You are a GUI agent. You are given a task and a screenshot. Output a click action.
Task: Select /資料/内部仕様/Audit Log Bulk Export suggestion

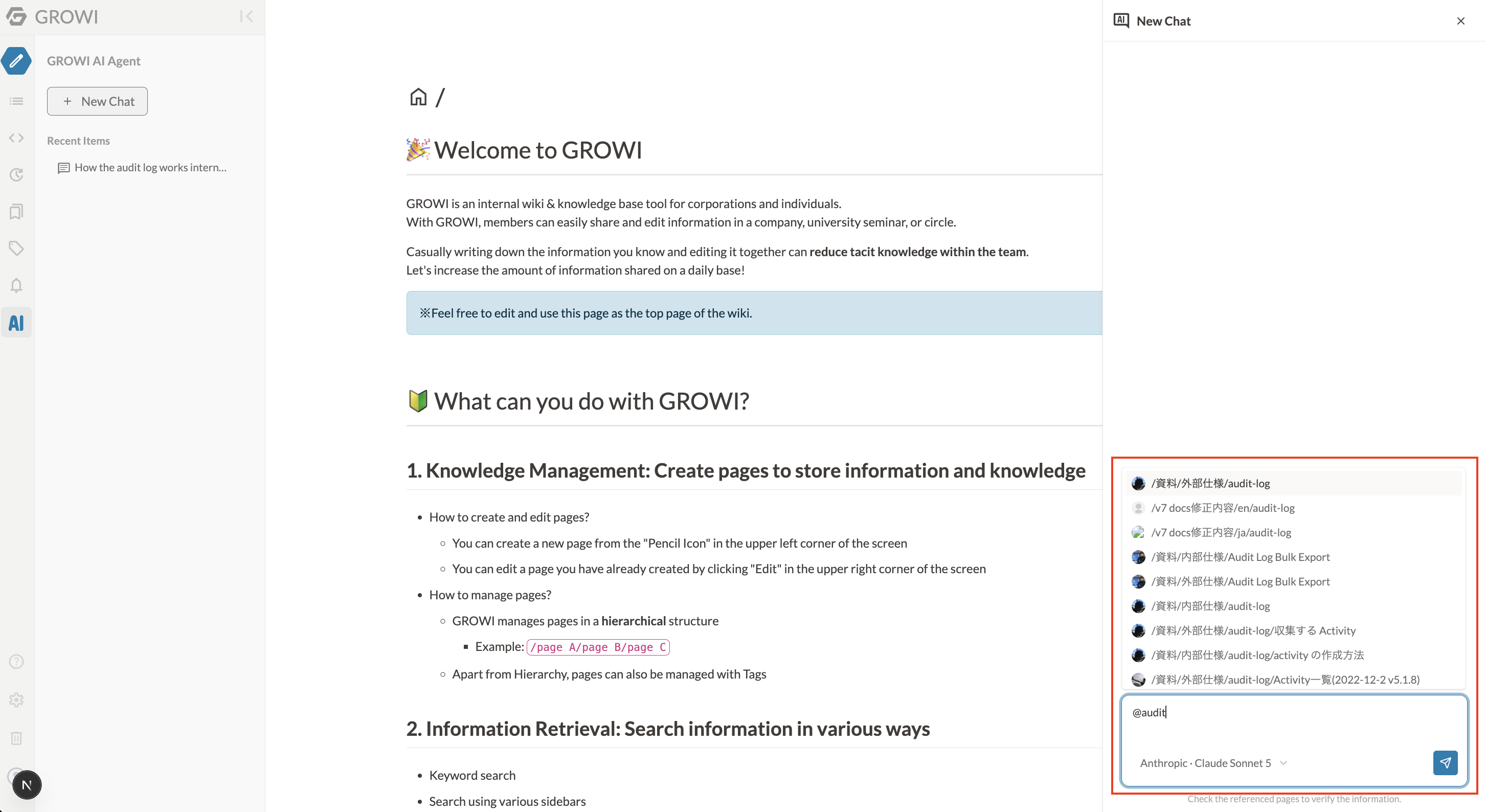pyautogui.click(x=1293, y=556)
